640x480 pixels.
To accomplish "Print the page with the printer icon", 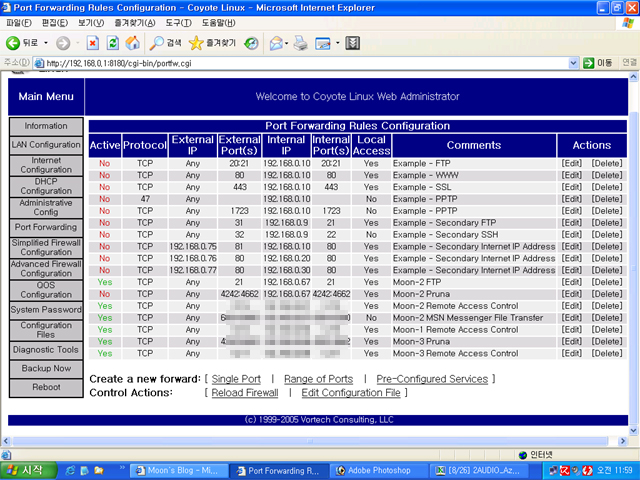I will pyautogui.click(x=301, y=43).
